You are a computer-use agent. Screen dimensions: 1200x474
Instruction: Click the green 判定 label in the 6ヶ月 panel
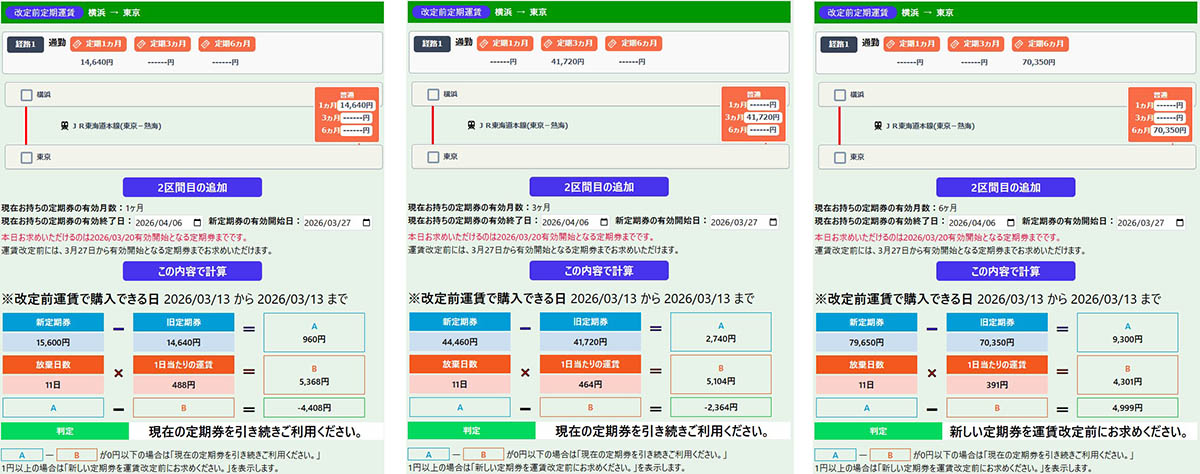click(x=878, y=432)
